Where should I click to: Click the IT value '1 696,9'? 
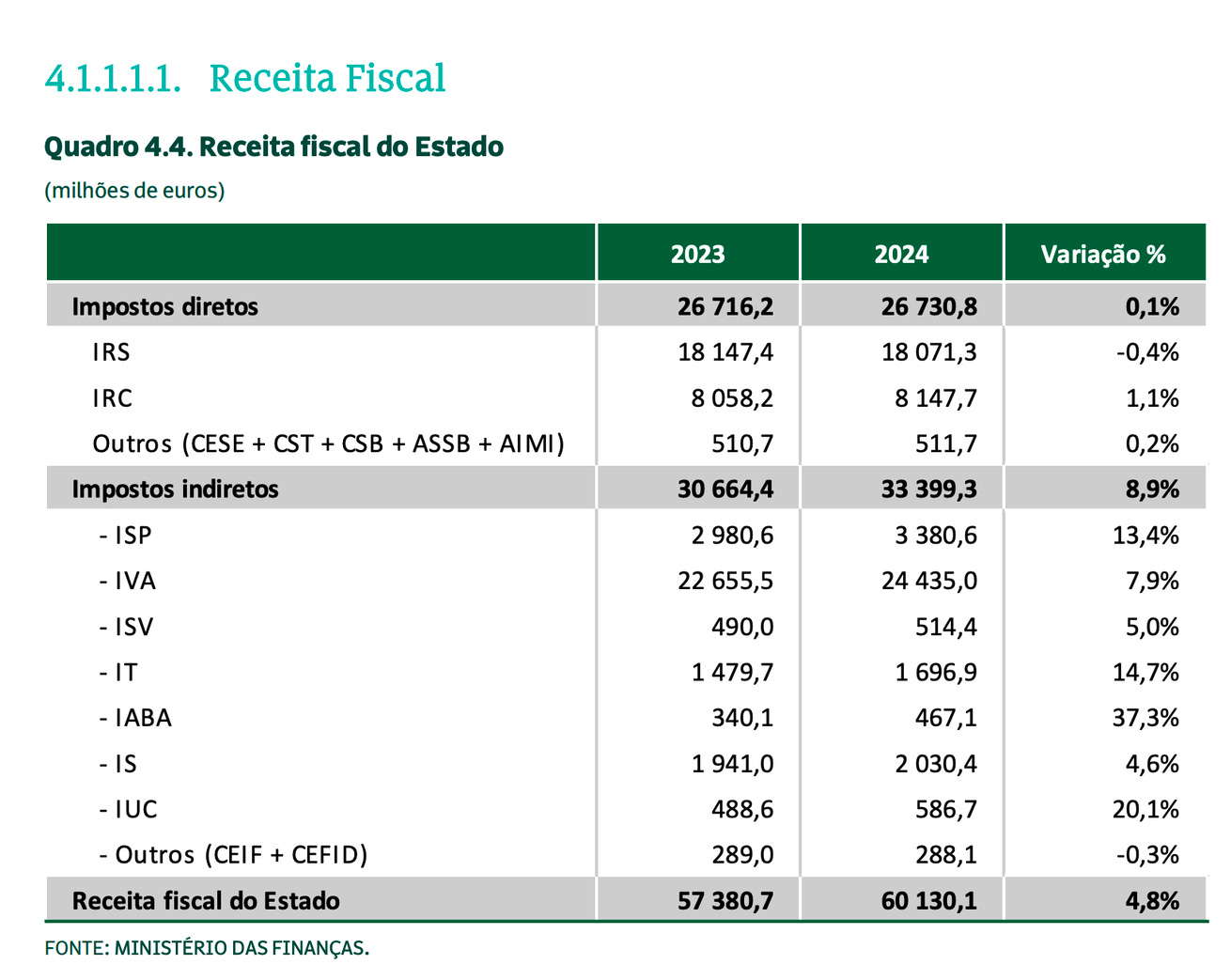(936, 673)
